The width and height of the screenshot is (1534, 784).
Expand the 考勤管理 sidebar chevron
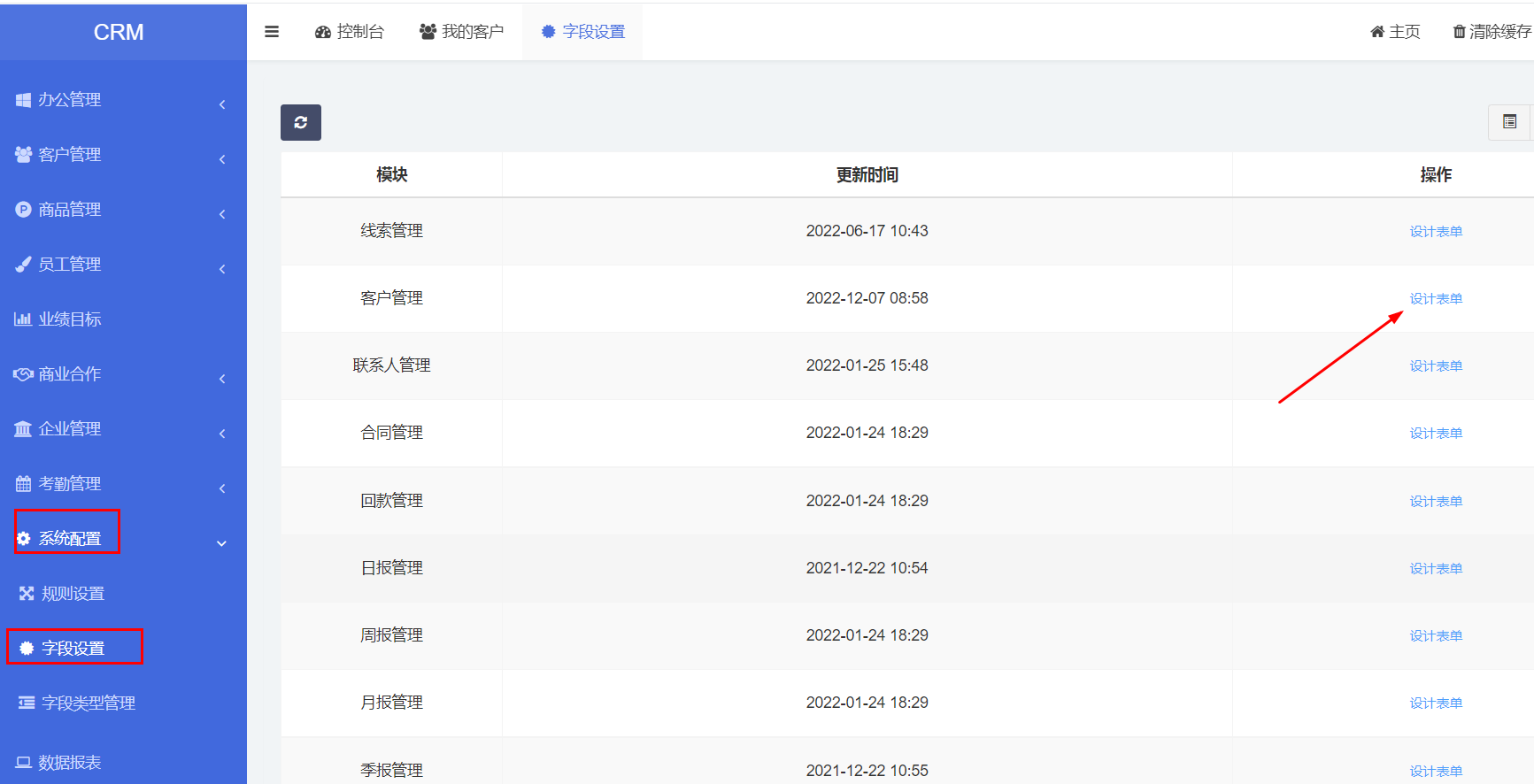[222, 488]
